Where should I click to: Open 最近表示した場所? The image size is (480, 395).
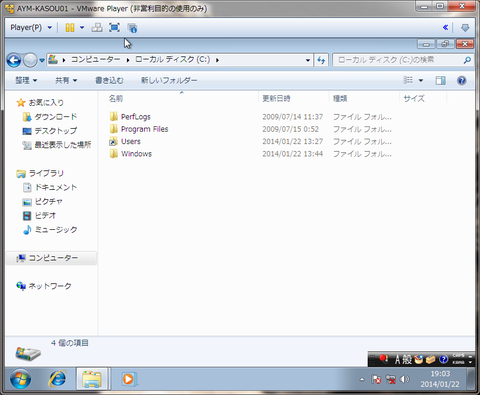[63, 145]
